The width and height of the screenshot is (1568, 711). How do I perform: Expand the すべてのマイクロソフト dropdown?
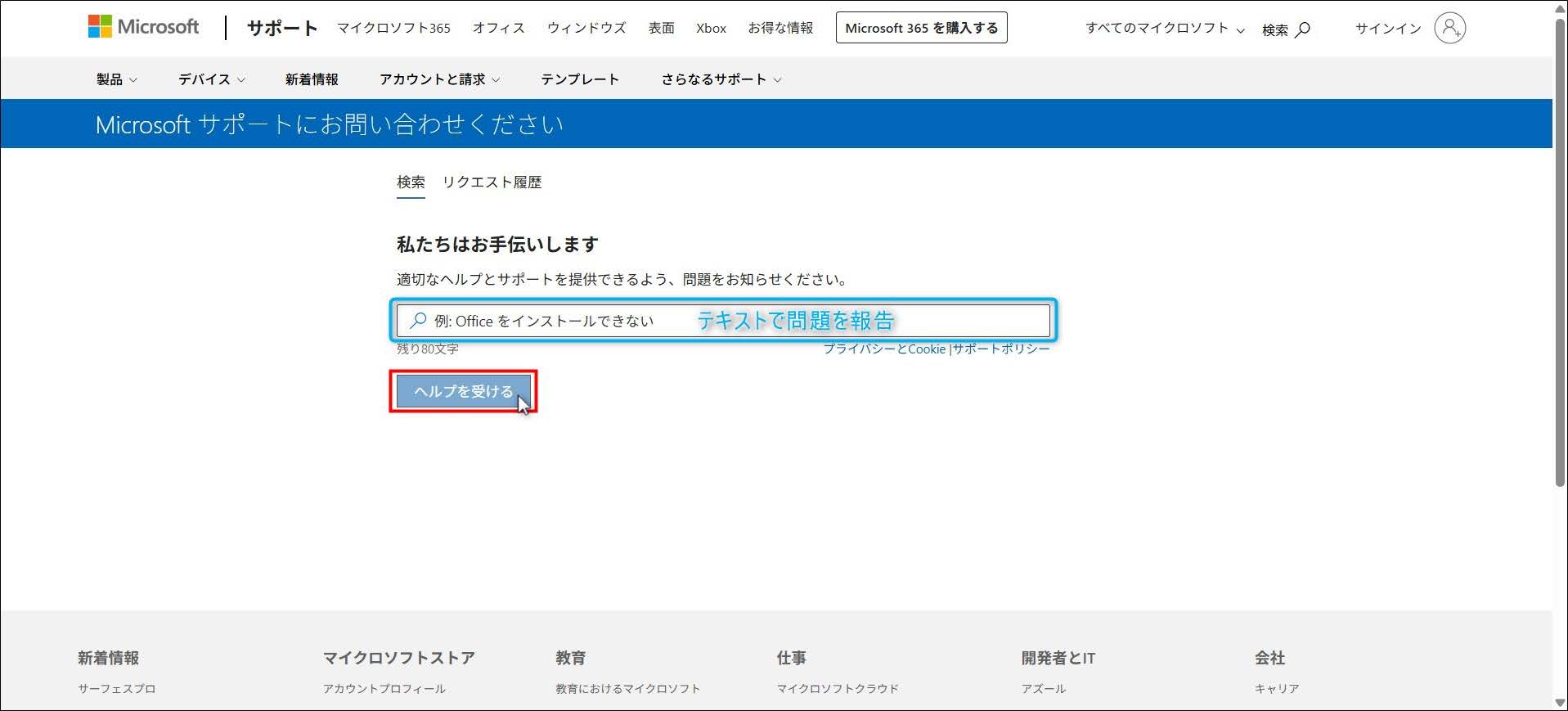[1165, 28]
